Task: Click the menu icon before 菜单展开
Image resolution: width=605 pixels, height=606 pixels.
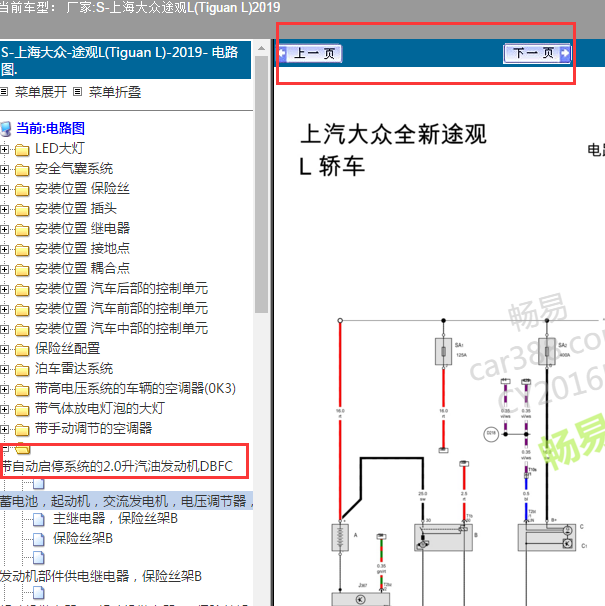Action: pyautogui.click(x=4, y=92)
